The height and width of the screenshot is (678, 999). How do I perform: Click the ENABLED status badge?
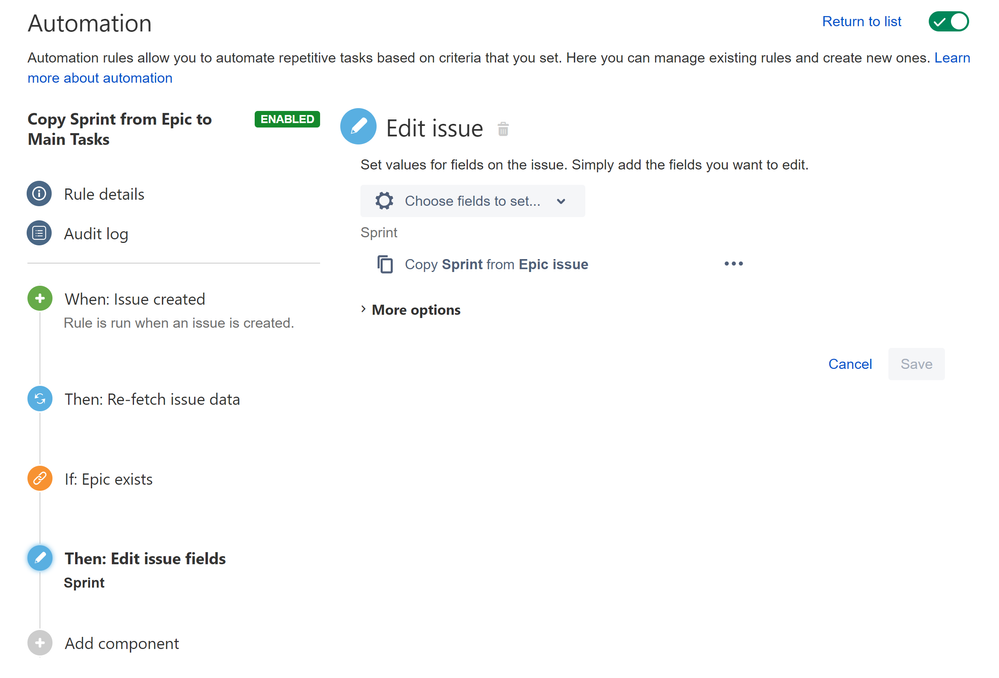pyautogui.click(x=287, y=119)
